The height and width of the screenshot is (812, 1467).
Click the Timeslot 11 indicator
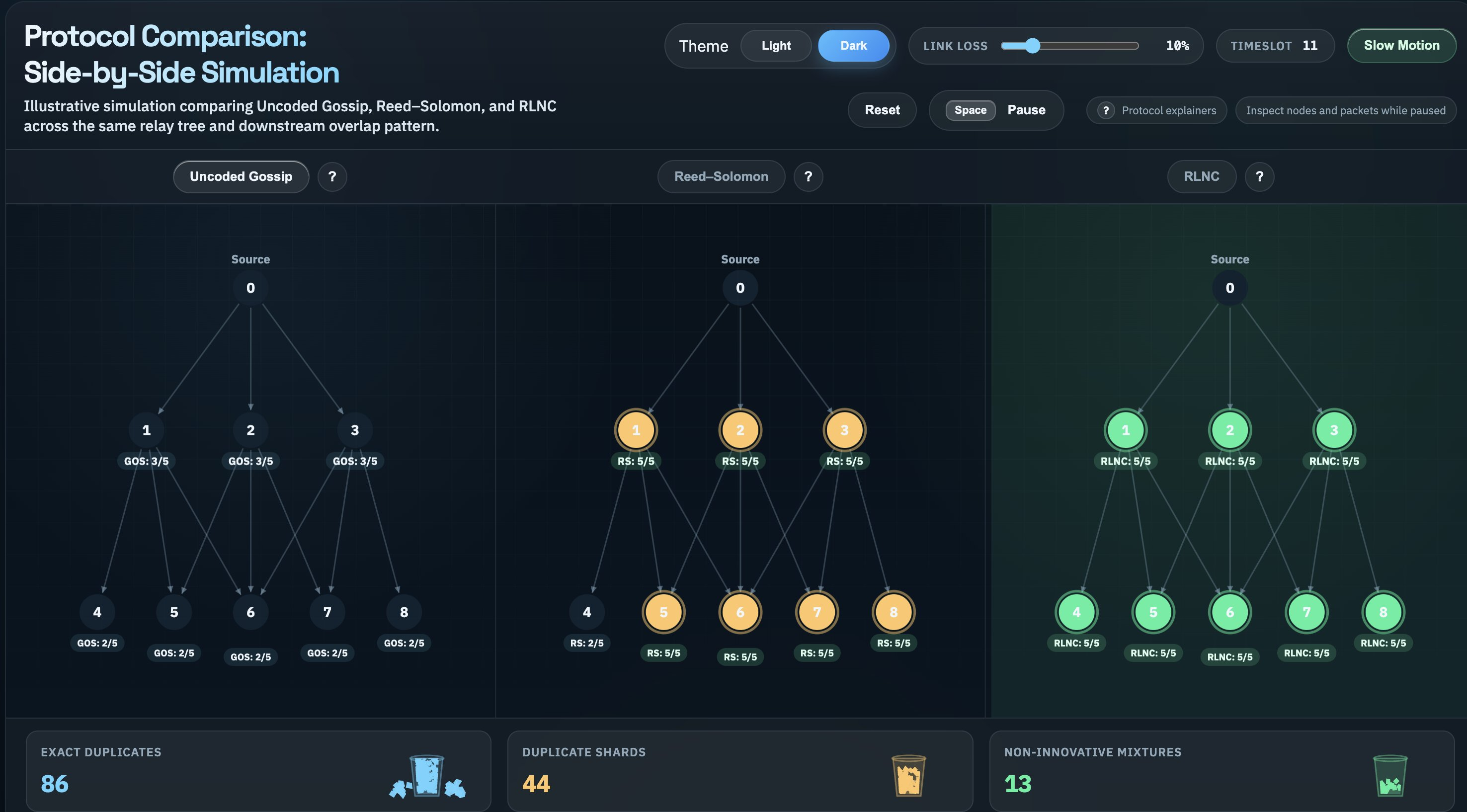tap(1275, 46)
